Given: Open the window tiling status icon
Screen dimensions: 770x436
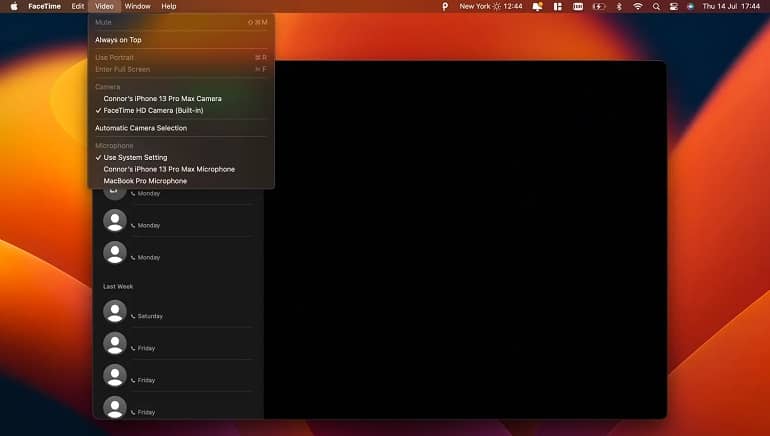Looking at the screenshot, I should pos(558,6).
